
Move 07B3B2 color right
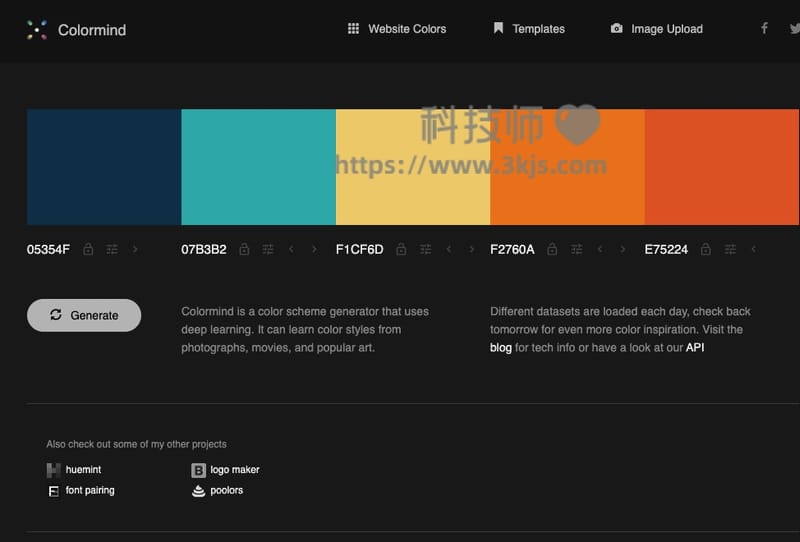pyautogui.click(x=314, y=249)
